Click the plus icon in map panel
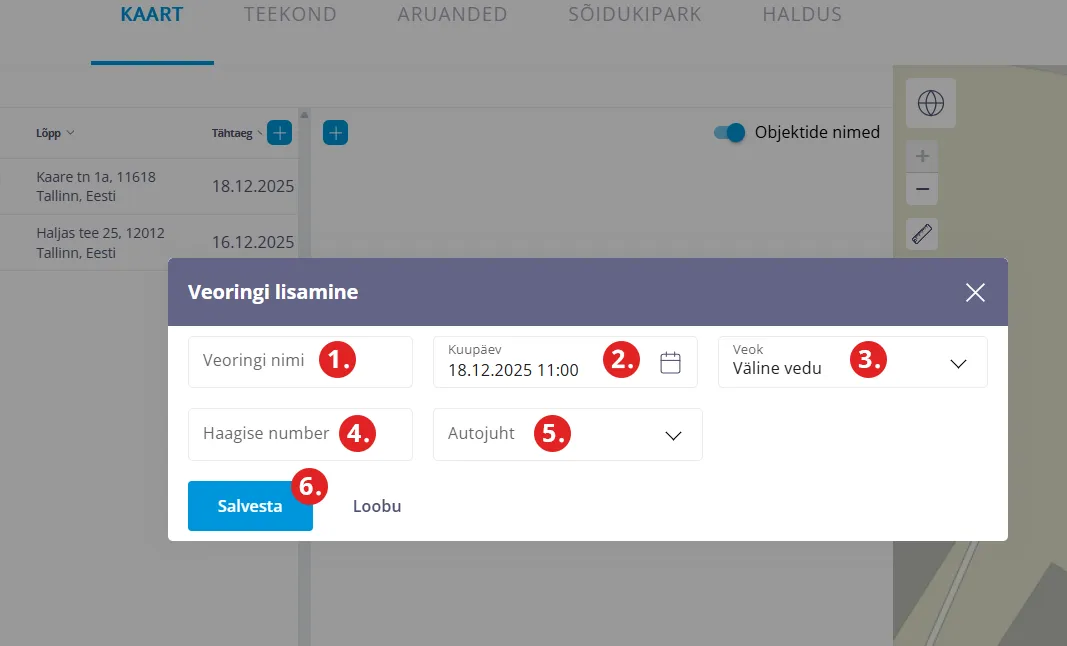This screenshot has width=1067, height=646. point(335,132)
